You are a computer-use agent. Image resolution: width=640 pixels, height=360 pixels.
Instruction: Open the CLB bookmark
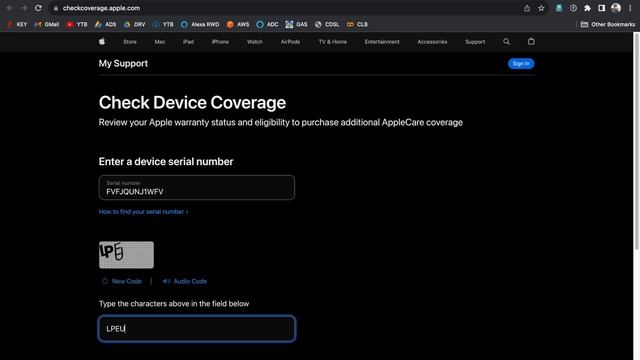357,24
